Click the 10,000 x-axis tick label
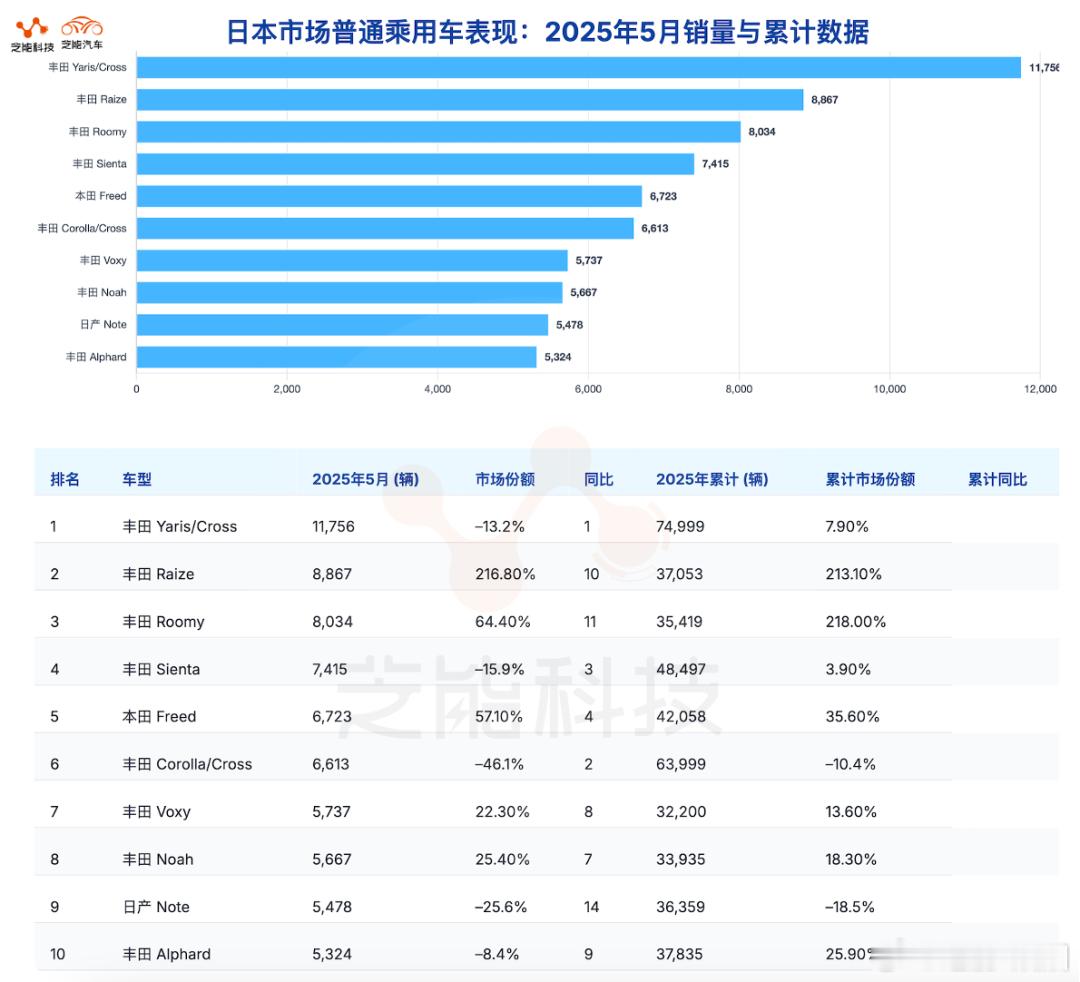 click(x=889, y=389)
